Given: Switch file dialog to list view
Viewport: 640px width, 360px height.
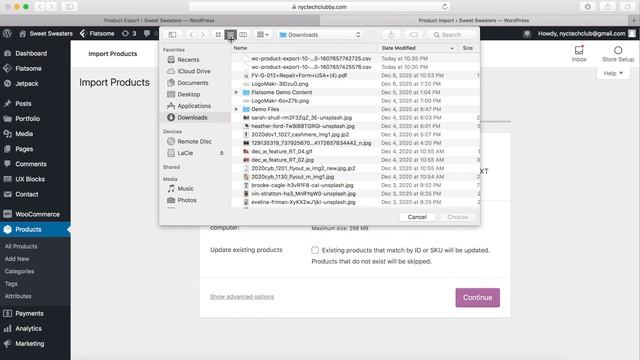Looking at the screenshot, I should tap(231, 35).
